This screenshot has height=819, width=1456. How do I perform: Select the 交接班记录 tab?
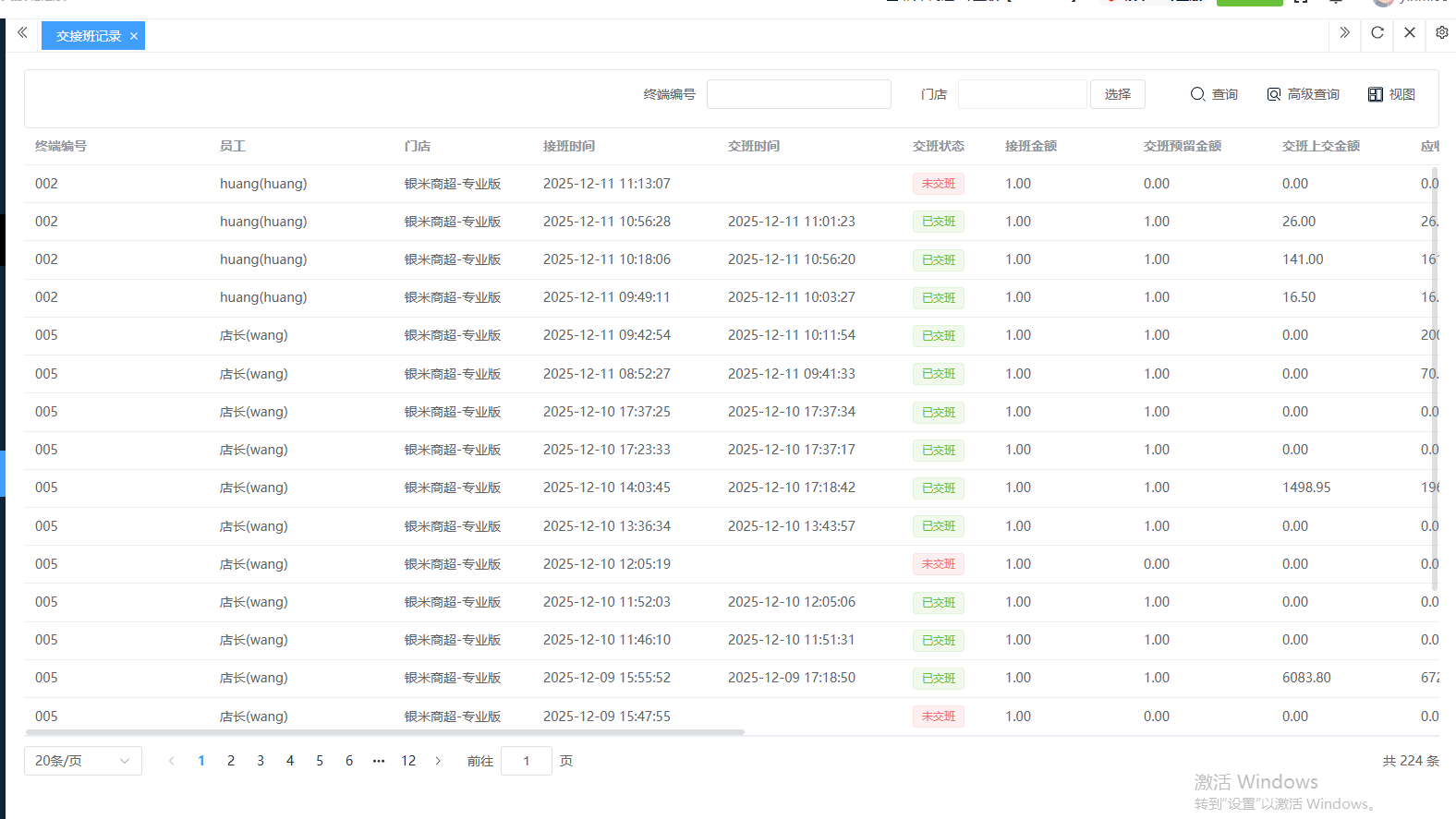(x=88, y=36)
